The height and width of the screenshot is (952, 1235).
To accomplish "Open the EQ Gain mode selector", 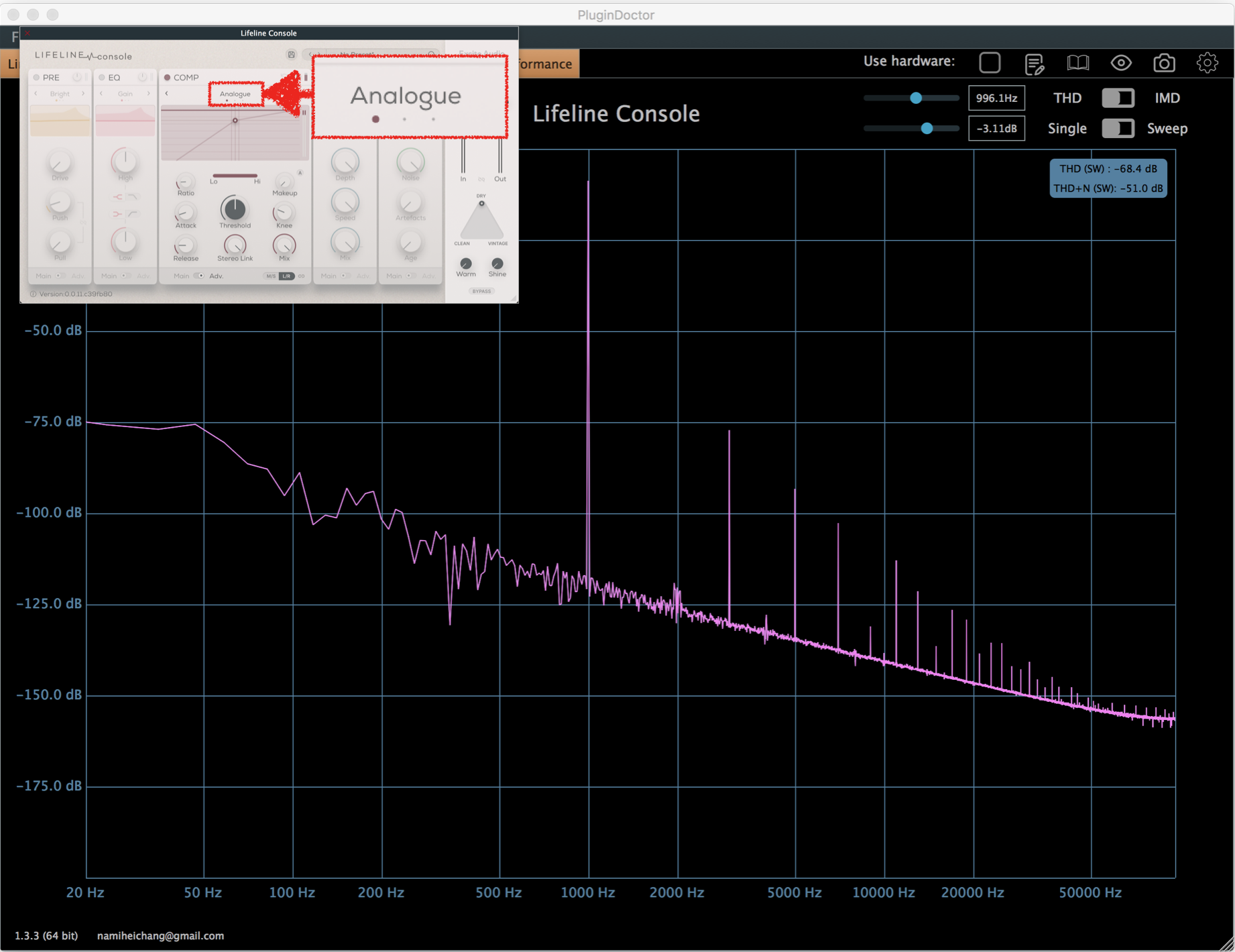I will pos(125,94).
